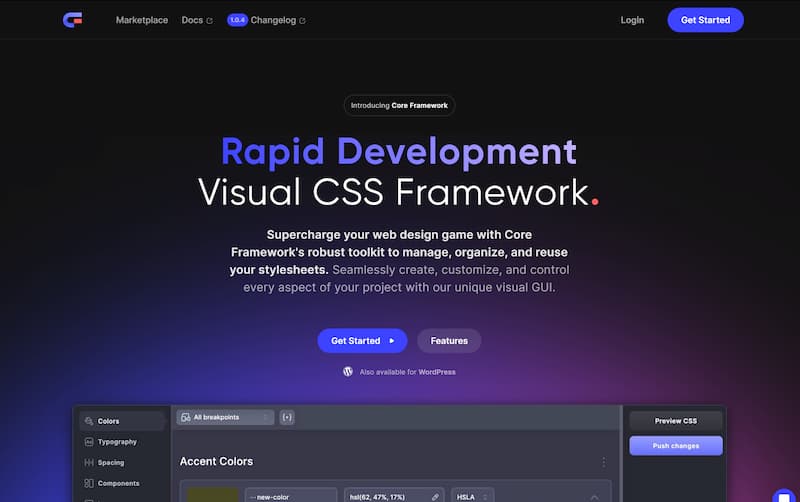Click the Core Framework logo in header

tap(72, 20)
